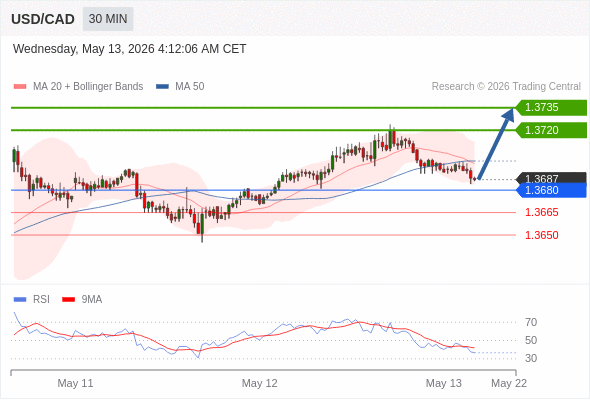Screen dimensions: 590x400
Task: Select the MA 20 + Bollinger Bands swatch
Action: (x=20, y=87)
